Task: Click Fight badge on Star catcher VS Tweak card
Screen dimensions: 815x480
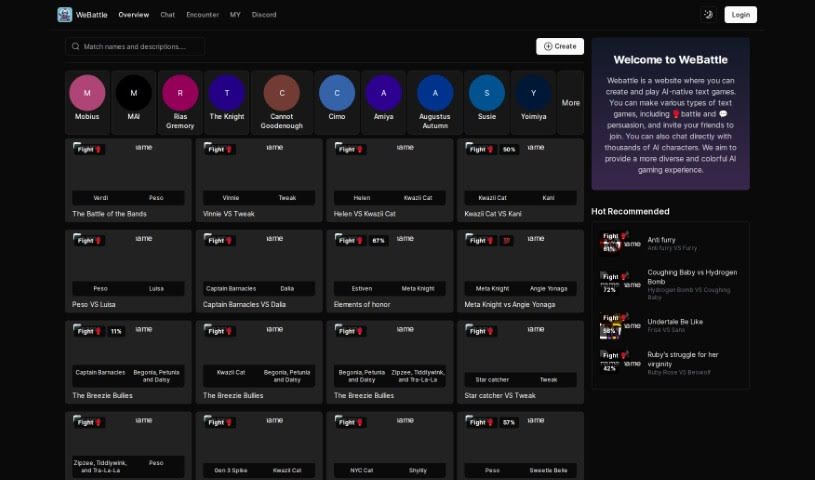Action: (x=482, y=331)
